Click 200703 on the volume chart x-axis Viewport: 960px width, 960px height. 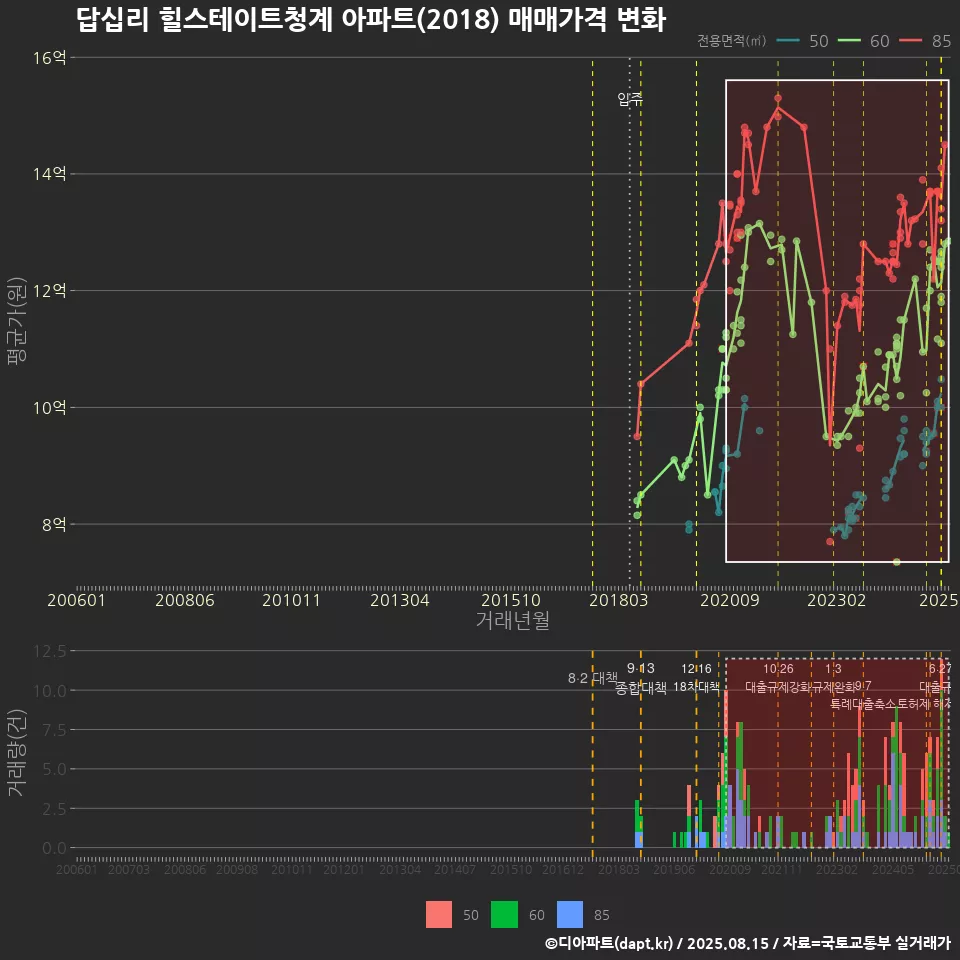tap(129, 869)
